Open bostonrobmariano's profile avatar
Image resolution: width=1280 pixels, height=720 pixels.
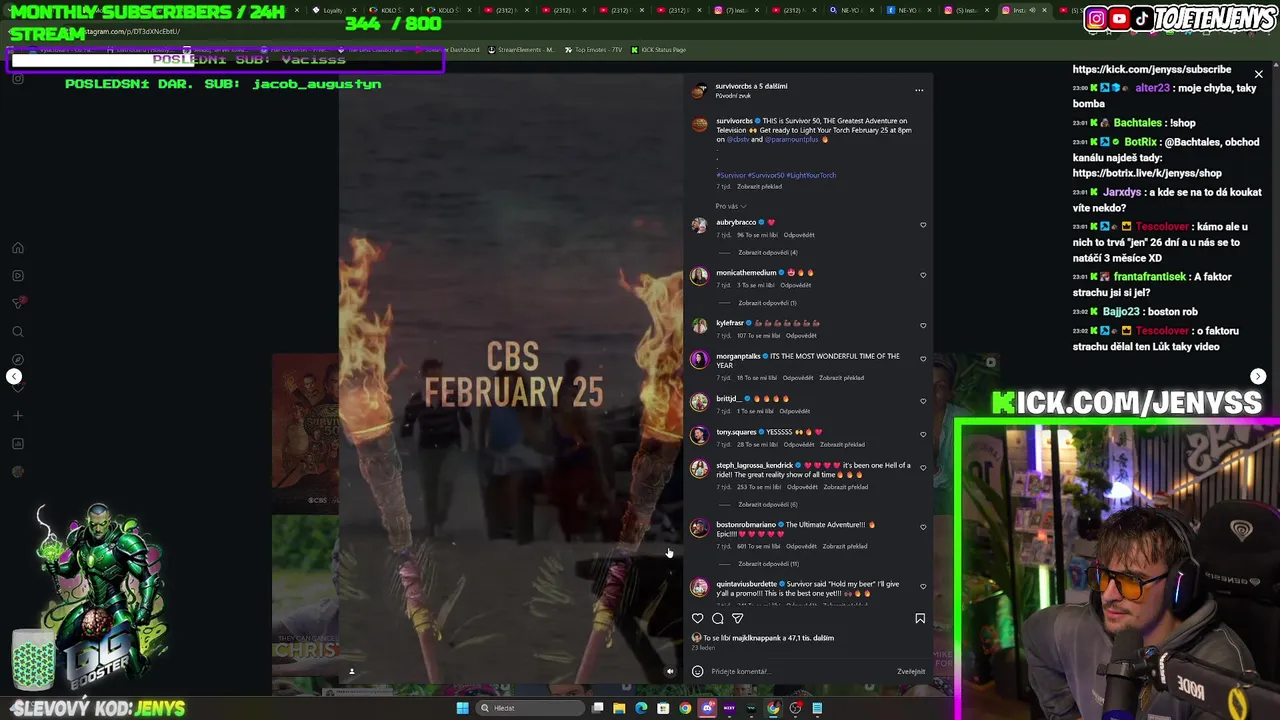[x=699, y=528]
